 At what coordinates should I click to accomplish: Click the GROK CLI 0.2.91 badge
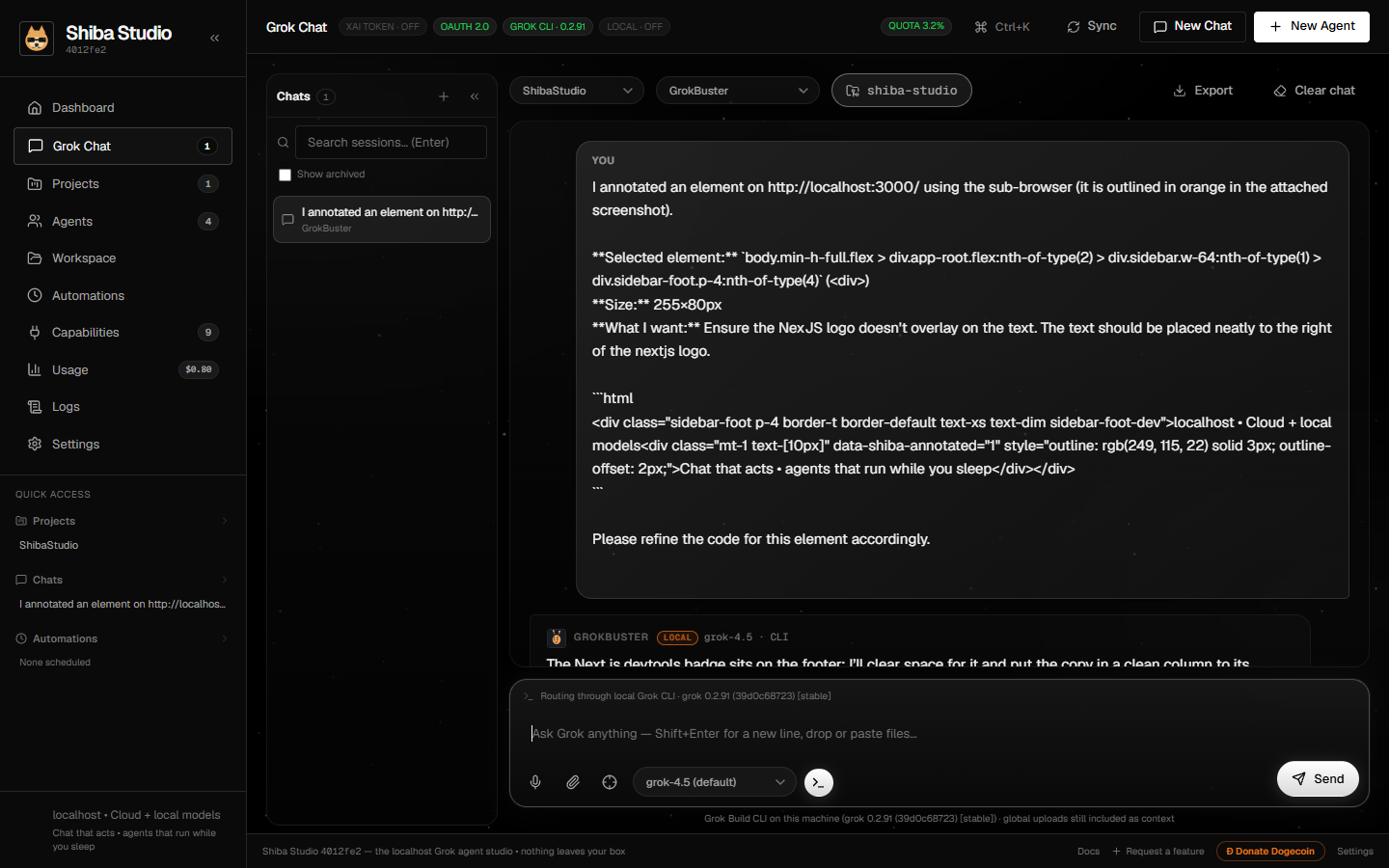tap(548, 27)
